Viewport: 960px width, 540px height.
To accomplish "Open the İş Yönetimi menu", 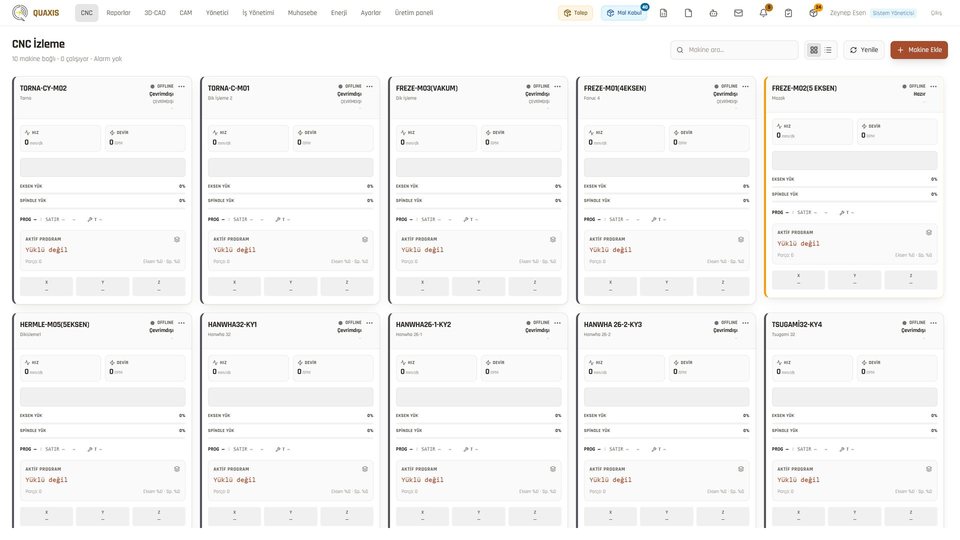I will (x=258, y=13).
